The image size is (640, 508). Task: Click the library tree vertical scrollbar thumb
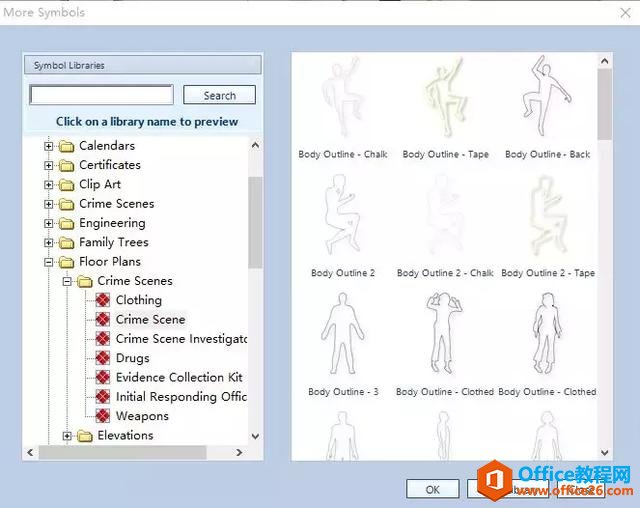(255, 222)
